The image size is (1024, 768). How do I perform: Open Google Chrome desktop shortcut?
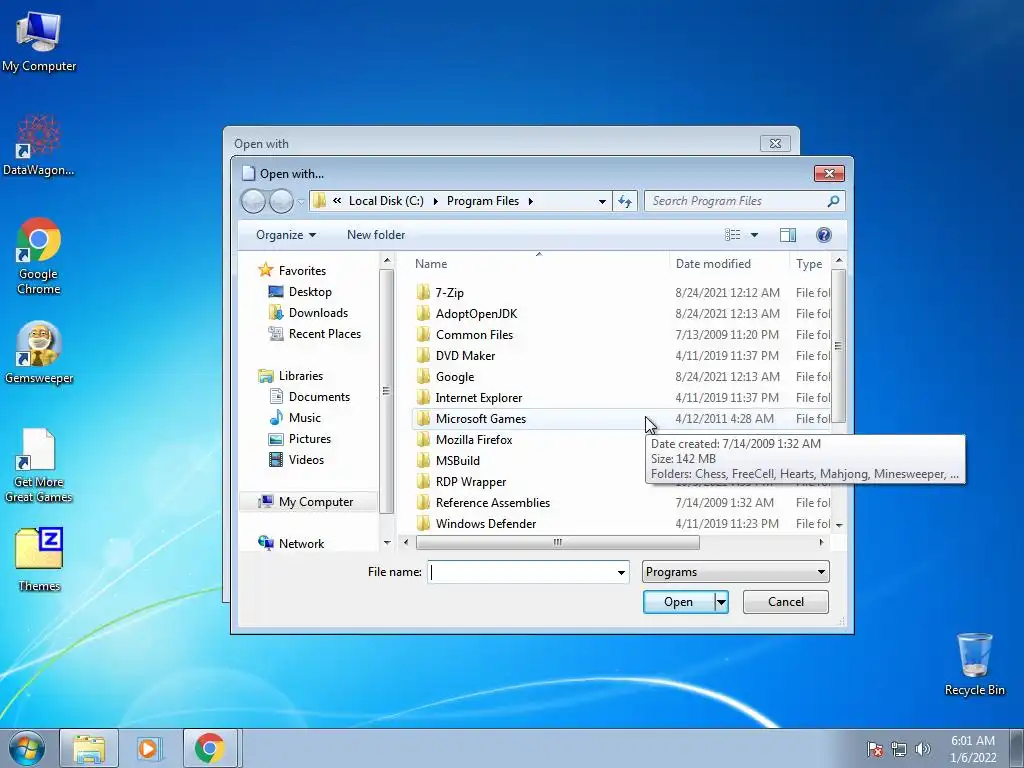[39, 256]
